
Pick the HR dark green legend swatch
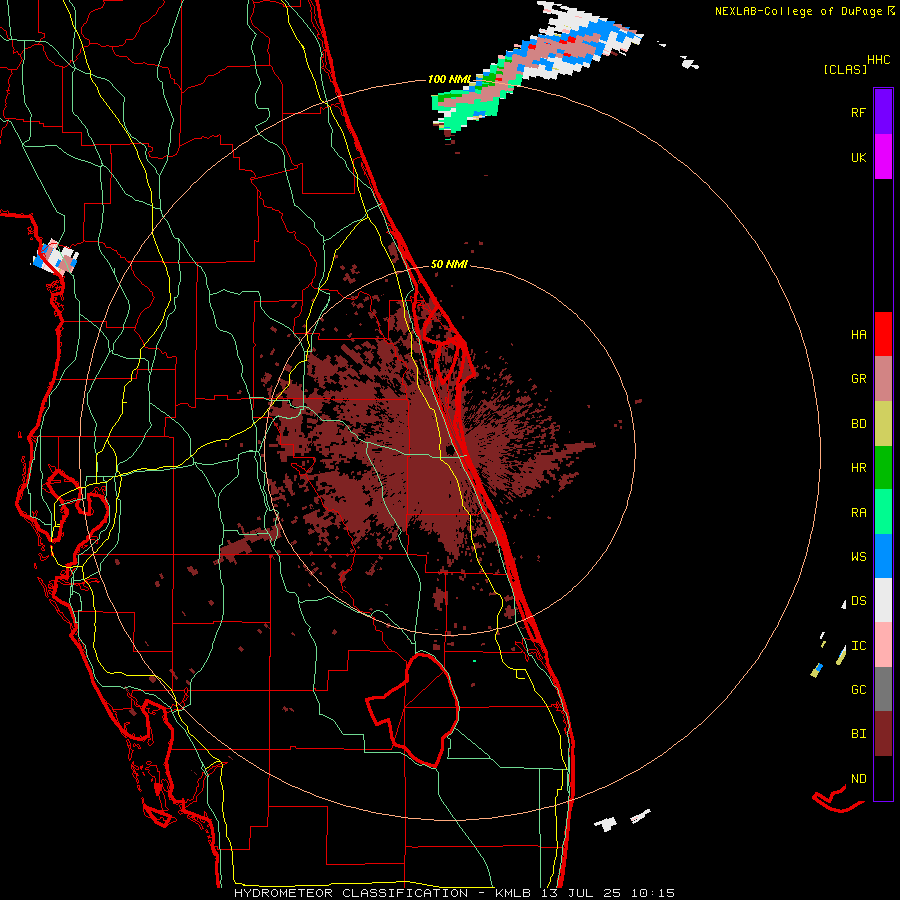point(883,467)
